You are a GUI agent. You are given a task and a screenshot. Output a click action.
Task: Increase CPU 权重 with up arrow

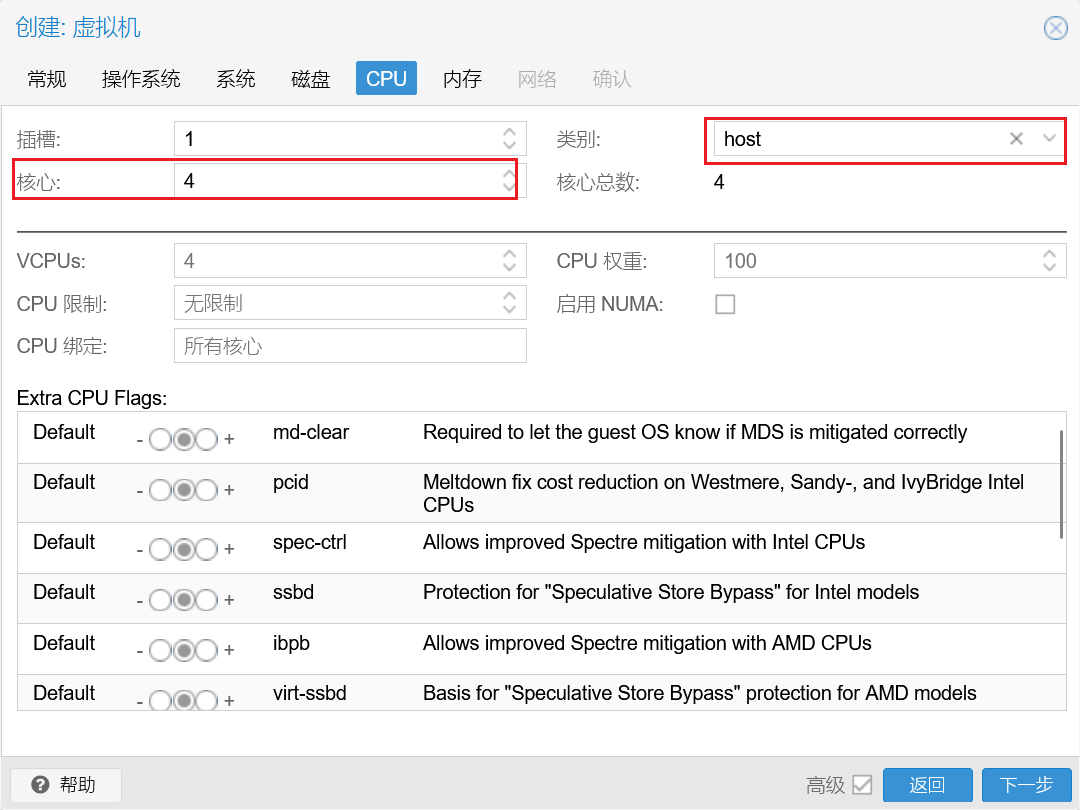[x=1049, y=253]
